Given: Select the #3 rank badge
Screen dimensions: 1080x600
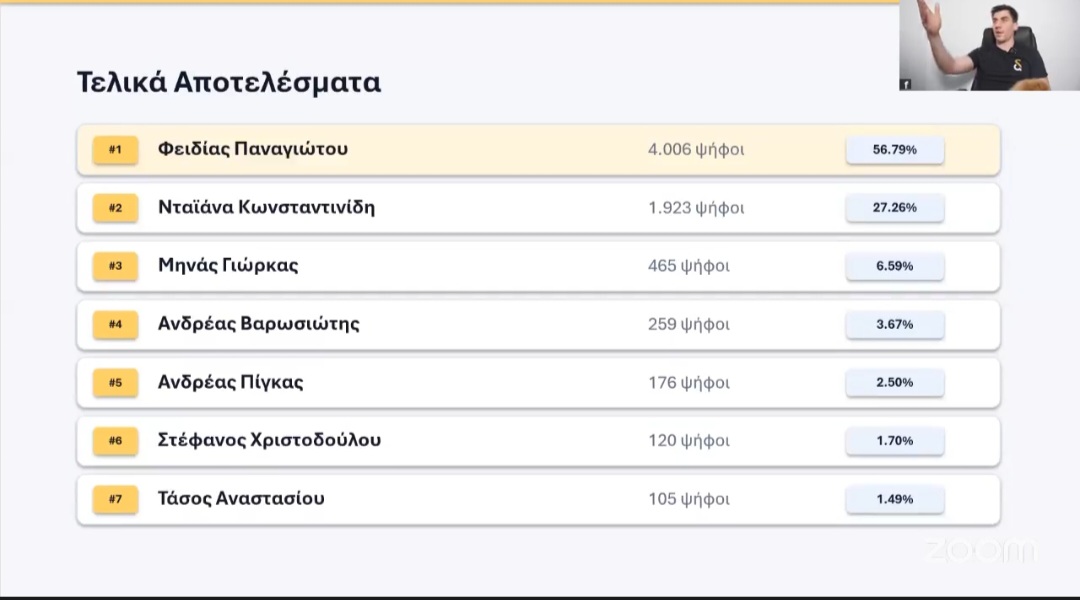Looking at the screenshot, I should pyautogui.click(x=115, y=266).
